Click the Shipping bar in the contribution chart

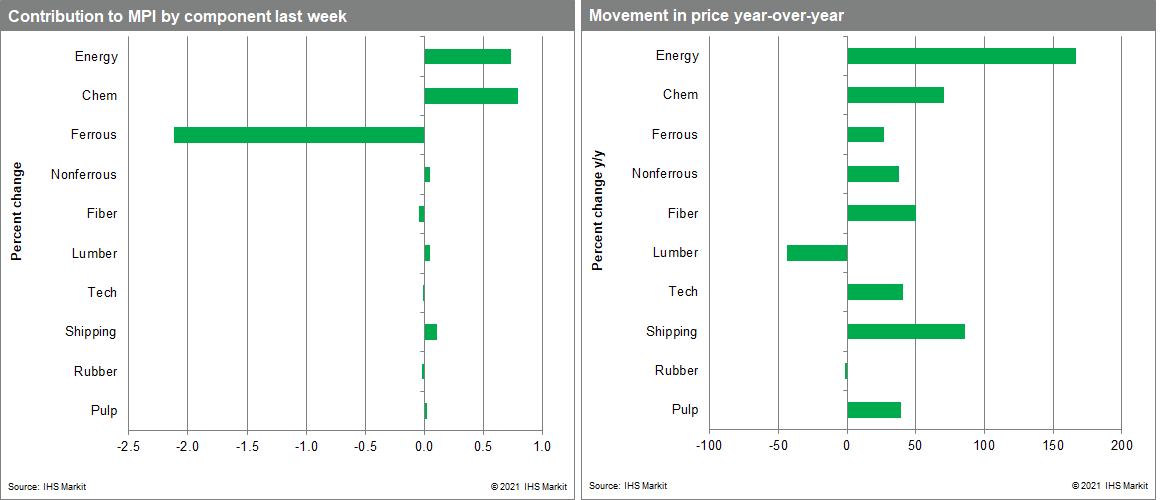pyautogui.click(x=431, y=332)
